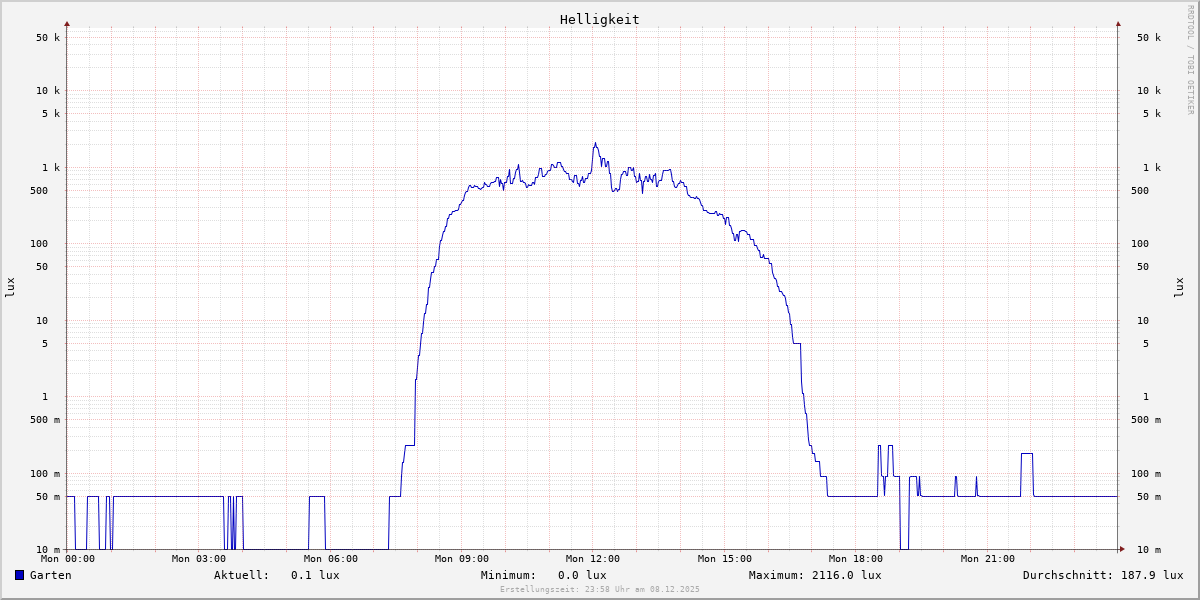This screenshot has height=600, width=1200.
Task: Select the Mon 21:00 time label
Action: pyautogui.click(x=987, y=559)
